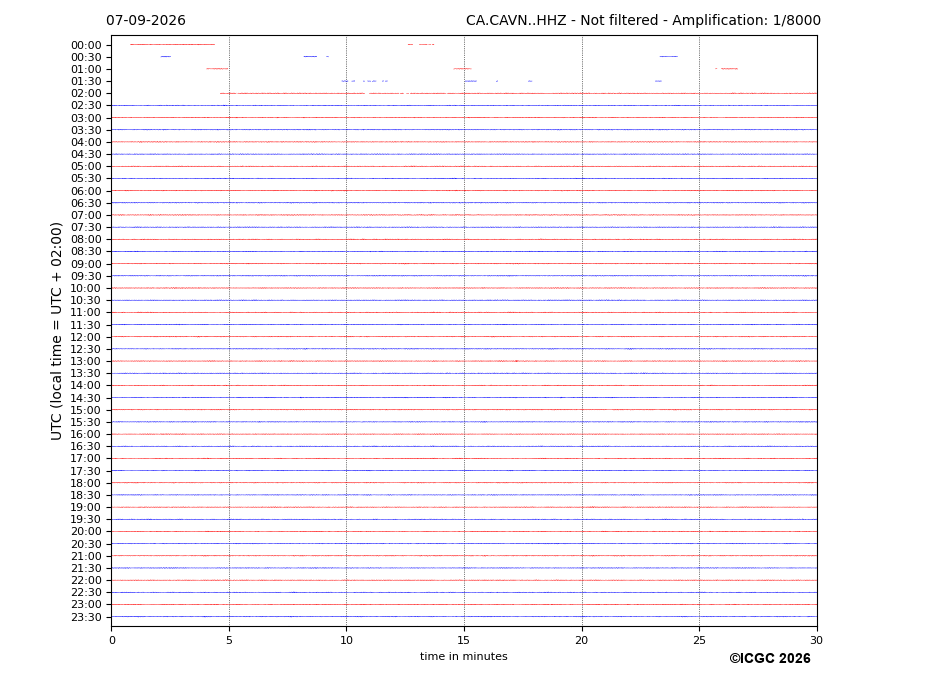Click the 00:00 hour trace label

coord(86,46)
